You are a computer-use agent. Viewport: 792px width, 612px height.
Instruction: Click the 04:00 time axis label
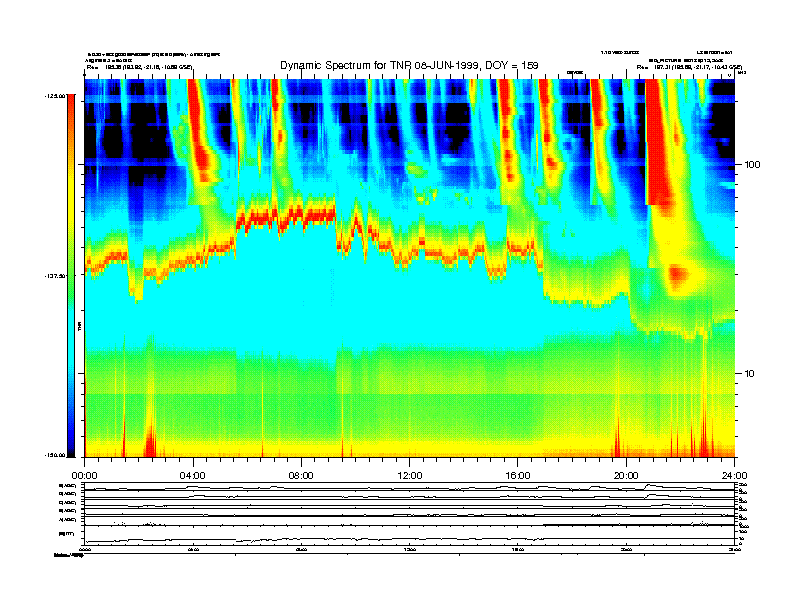(x=193, y=476)
